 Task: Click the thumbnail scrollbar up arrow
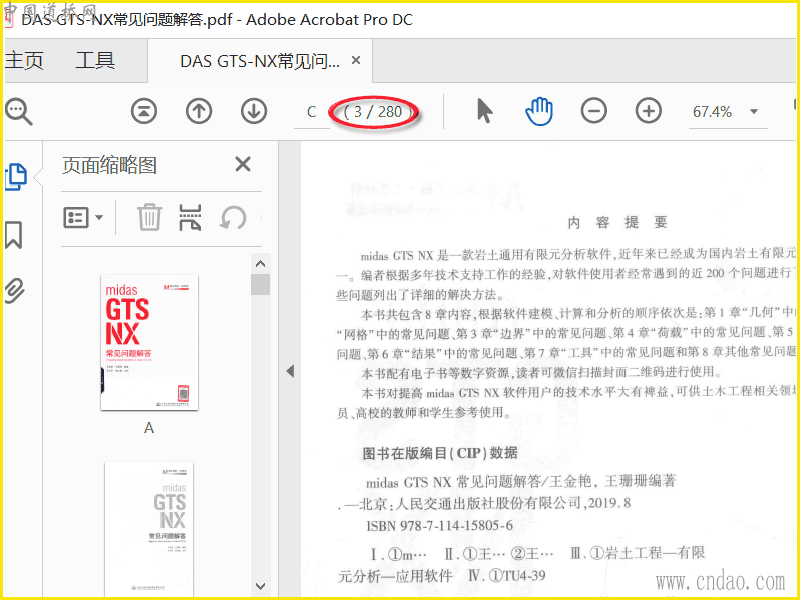click(x=260, y=264)
